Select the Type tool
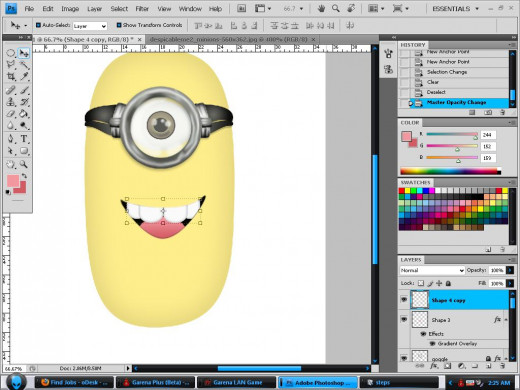The height and width of the screenshot is (390, 520). click(x=24, y=139)
